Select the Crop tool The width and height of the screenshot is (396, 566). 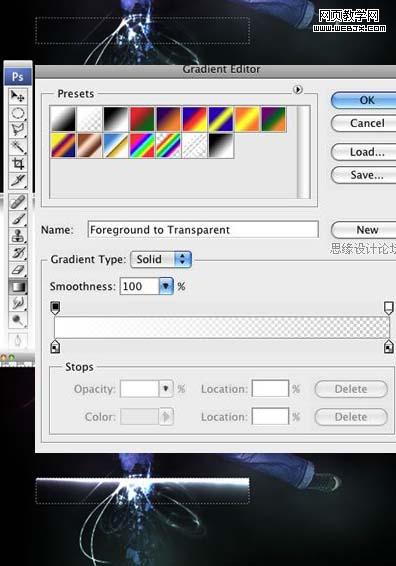tap(18, 164)
